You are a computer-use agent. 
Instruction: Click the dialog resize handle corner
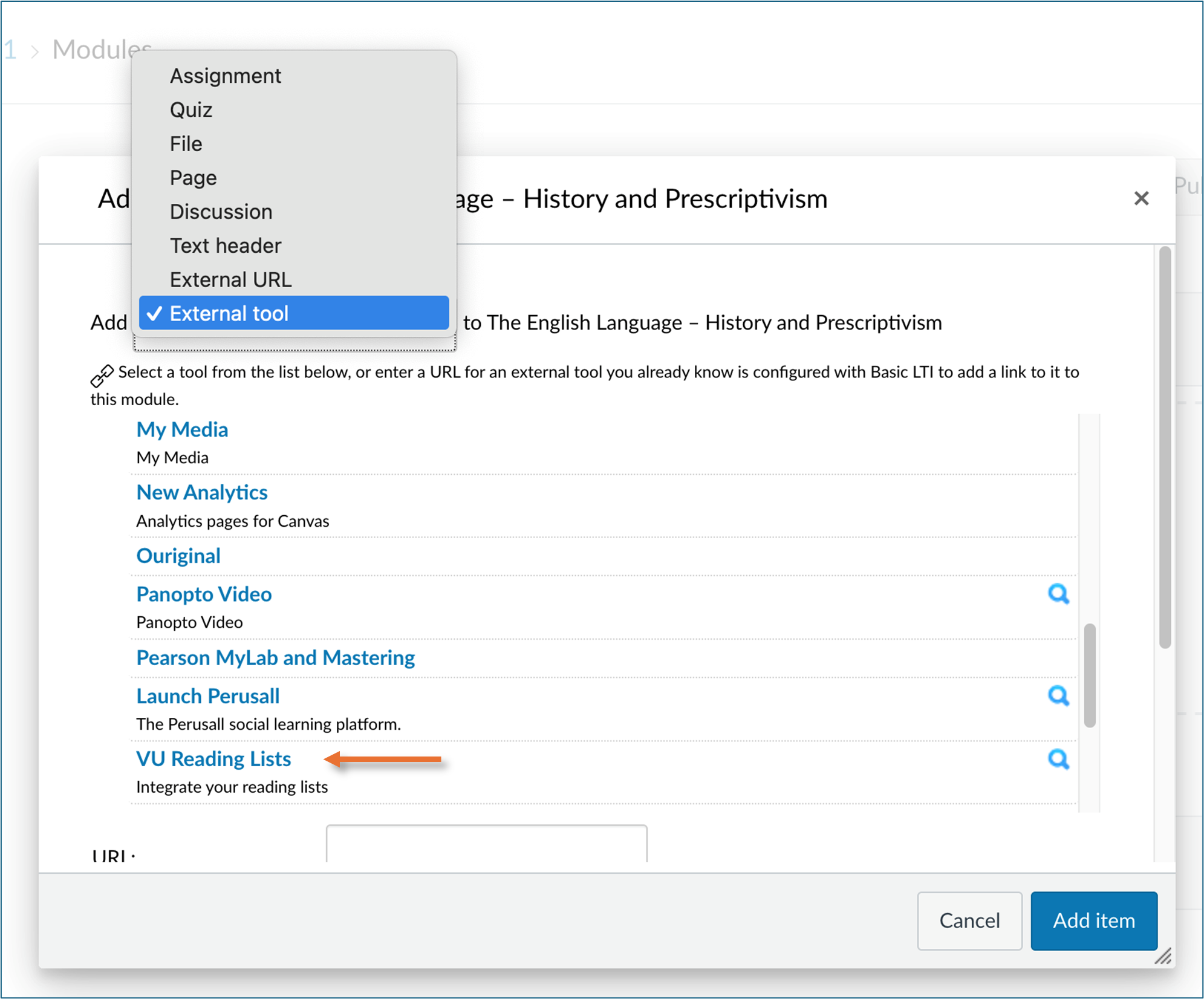[x=1163, y=956]
